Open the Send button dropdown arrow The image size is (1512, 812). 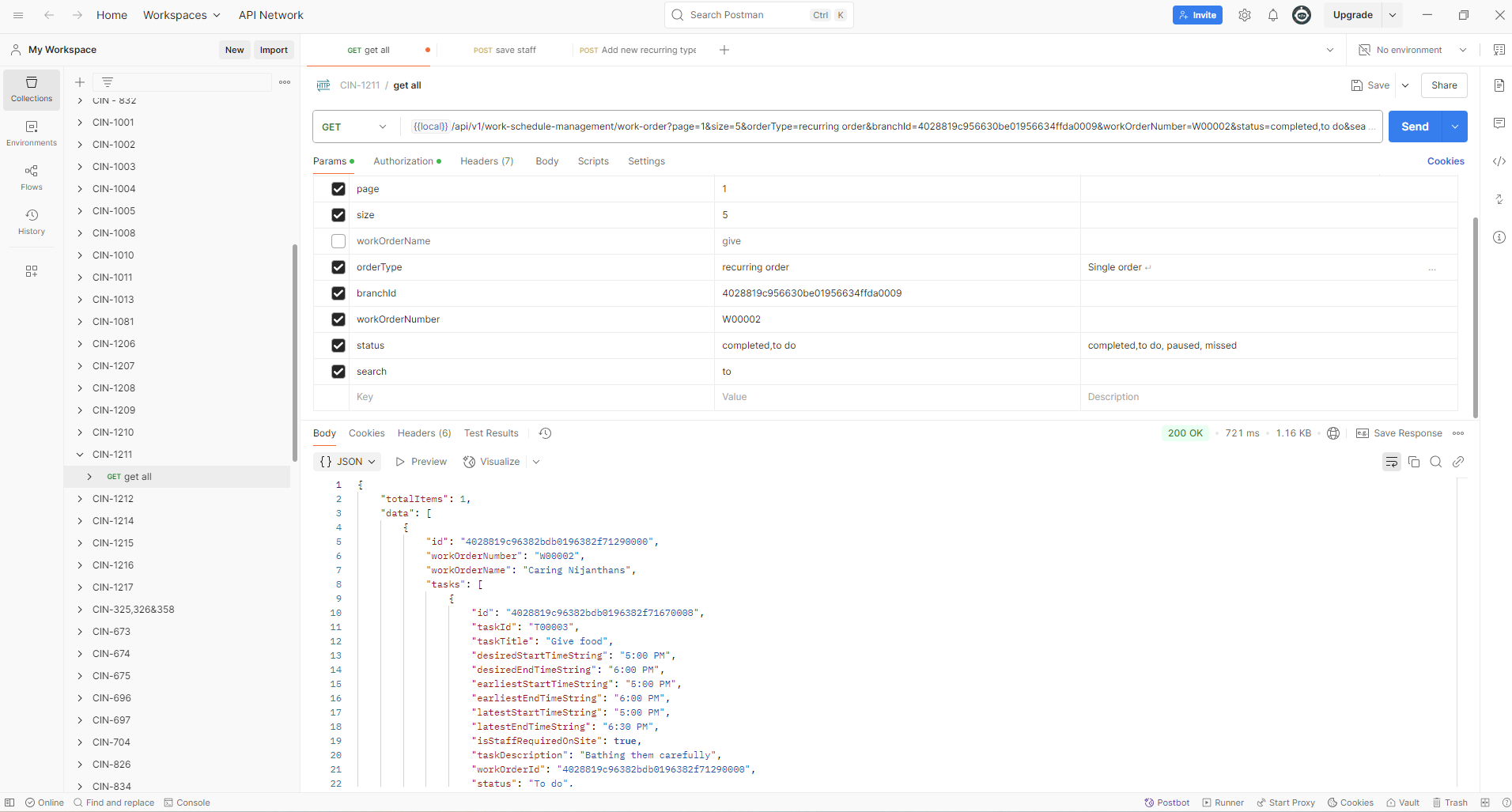pyautogui.click(x=1455, y=127)
